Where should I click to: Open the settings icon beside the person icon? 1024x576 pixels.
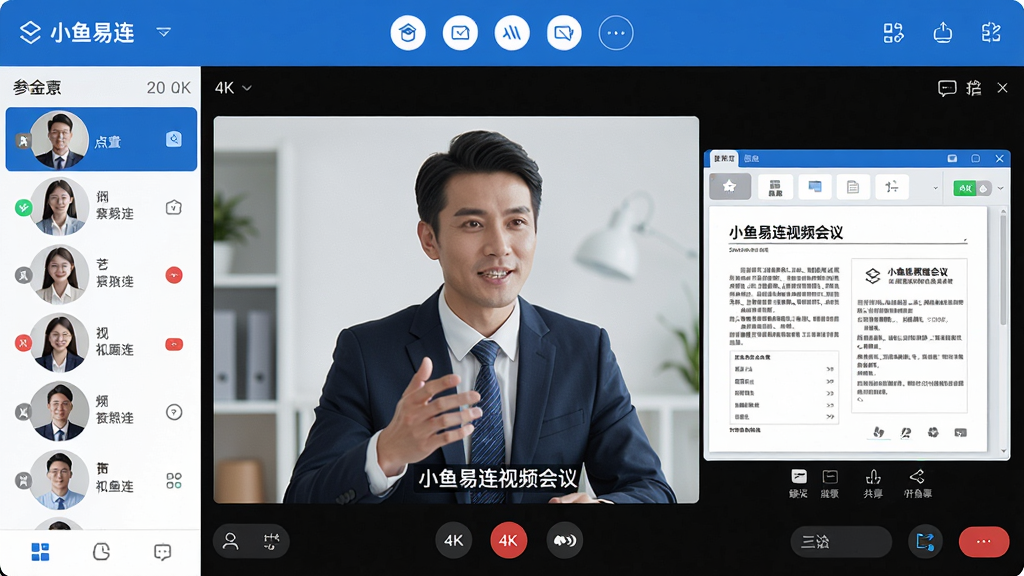(x=272, y=541)
